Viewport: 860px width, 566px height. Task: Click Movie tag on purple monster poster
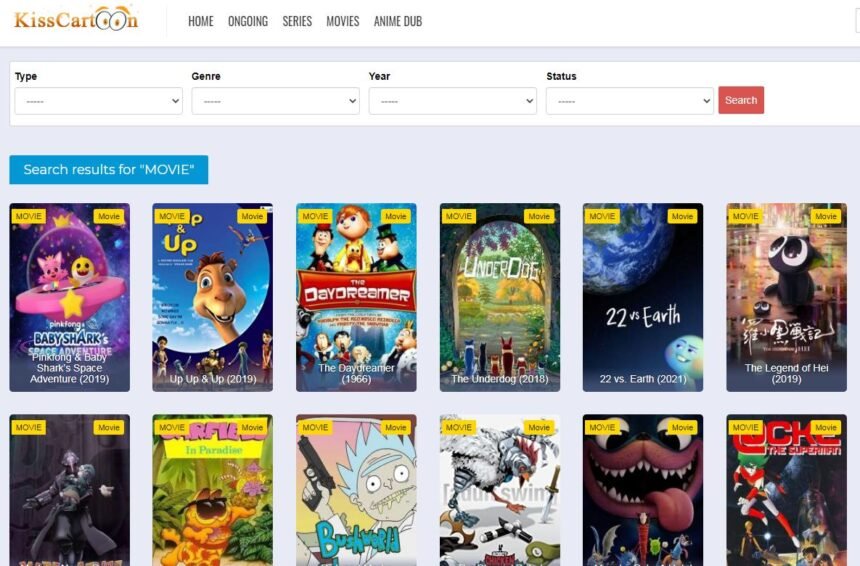[x=682, y=427]
